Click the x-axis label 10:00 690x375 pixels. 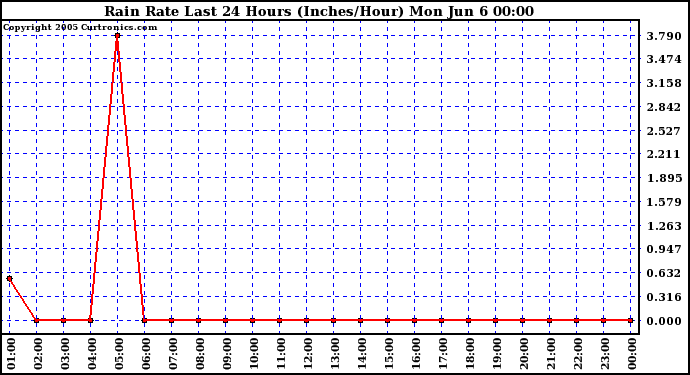tap(253, 353)
